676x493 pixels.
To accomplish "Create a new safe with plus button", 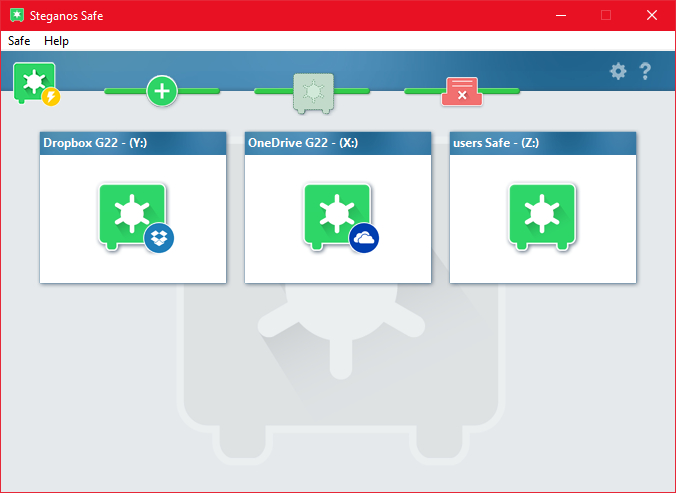I will click(x=162, y=91).
